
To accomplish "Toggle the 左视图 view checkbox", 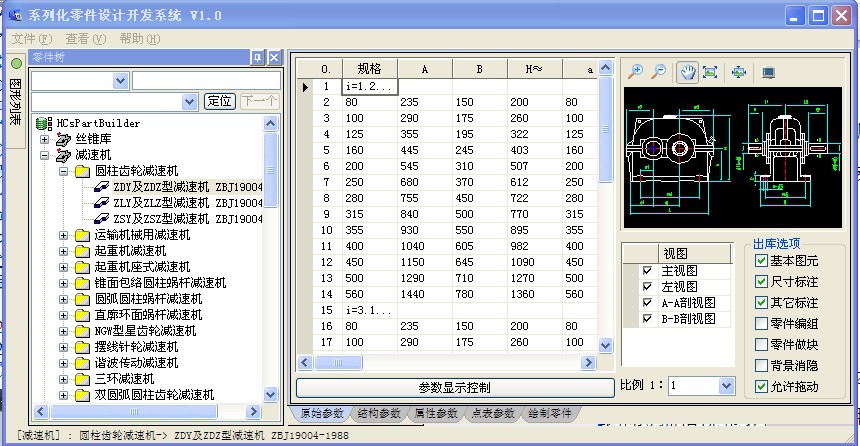I will click(x=647, y=287).
